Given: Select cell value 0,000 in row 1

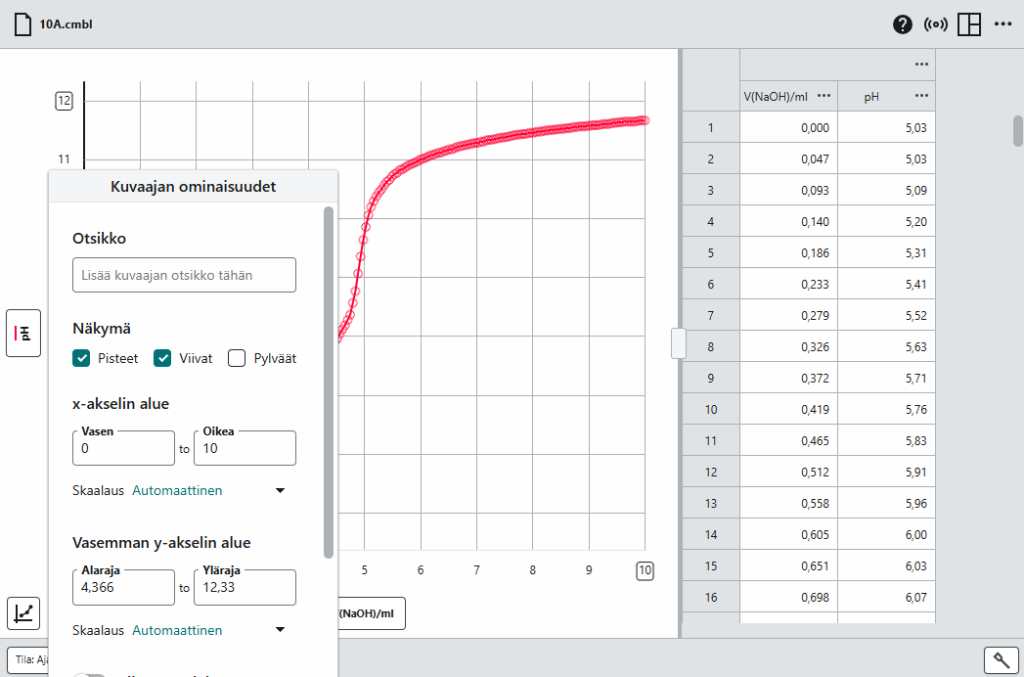Looking at the screenshot, I should pyautogui.click(x=789, y=127).
